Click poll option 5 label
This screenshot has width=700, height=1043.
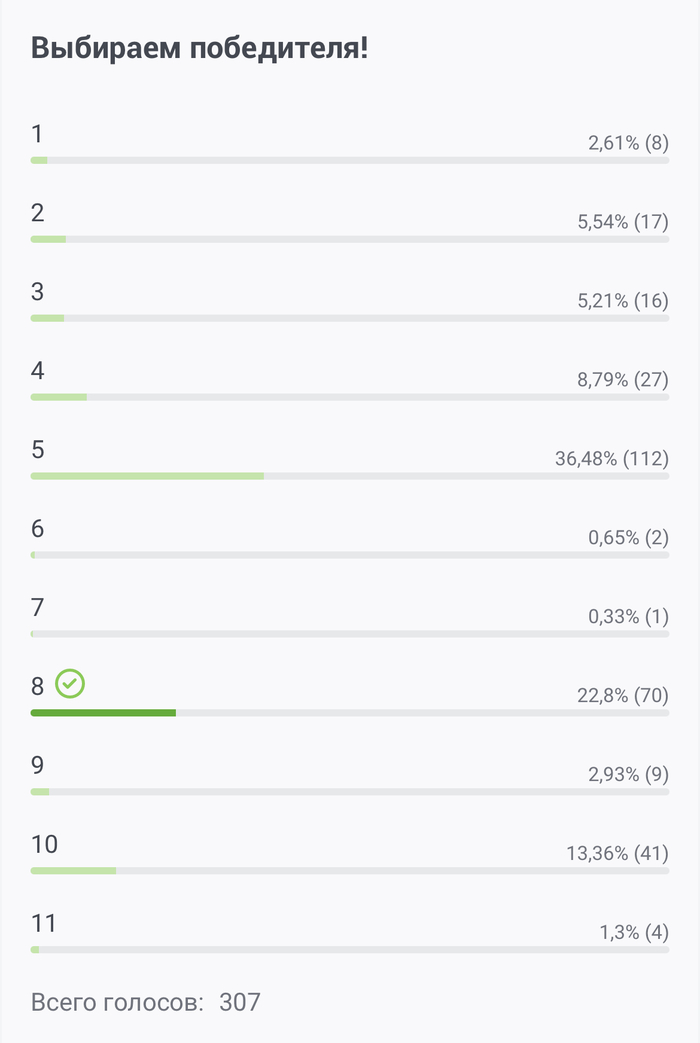tap(37, 450)
